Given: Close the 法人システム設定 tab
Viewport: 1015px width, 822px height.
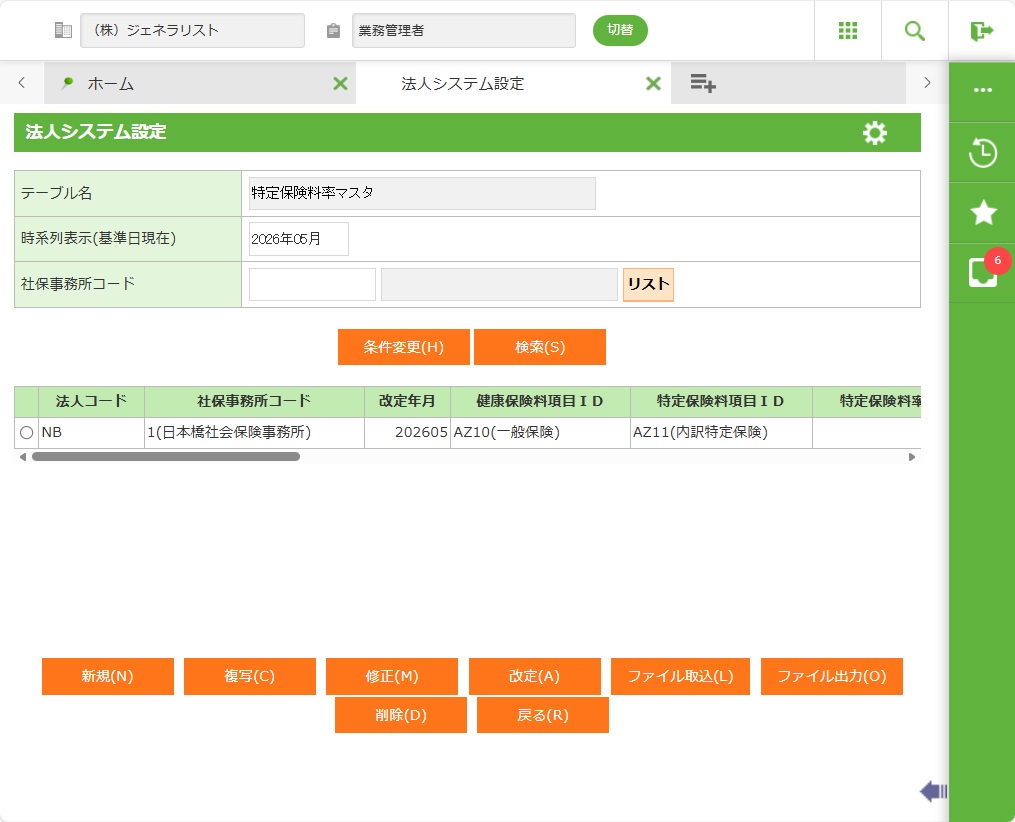Looking at the screenshot, I should pos(653,84).
